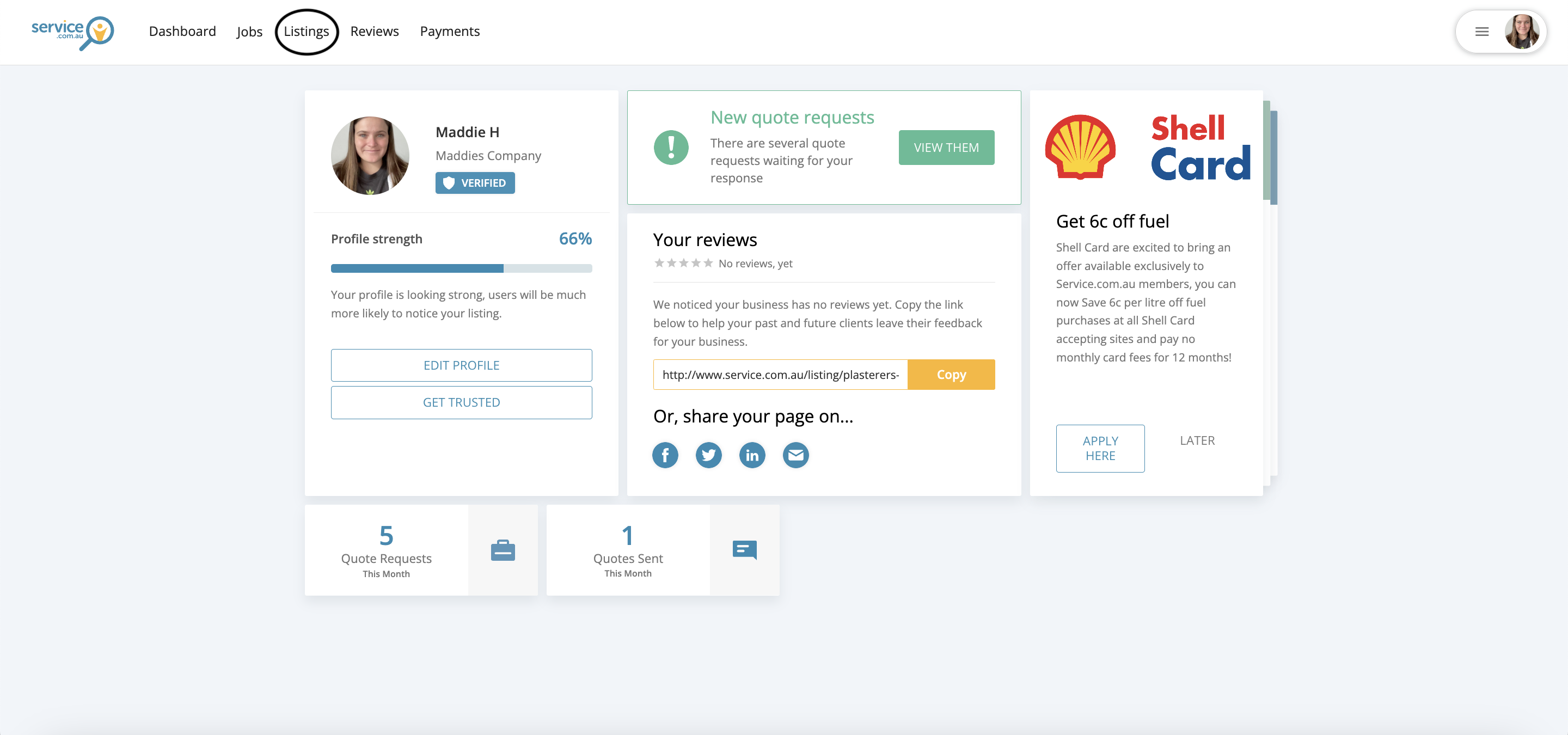Share page on LinkedIn

click(x=752, y=455)
